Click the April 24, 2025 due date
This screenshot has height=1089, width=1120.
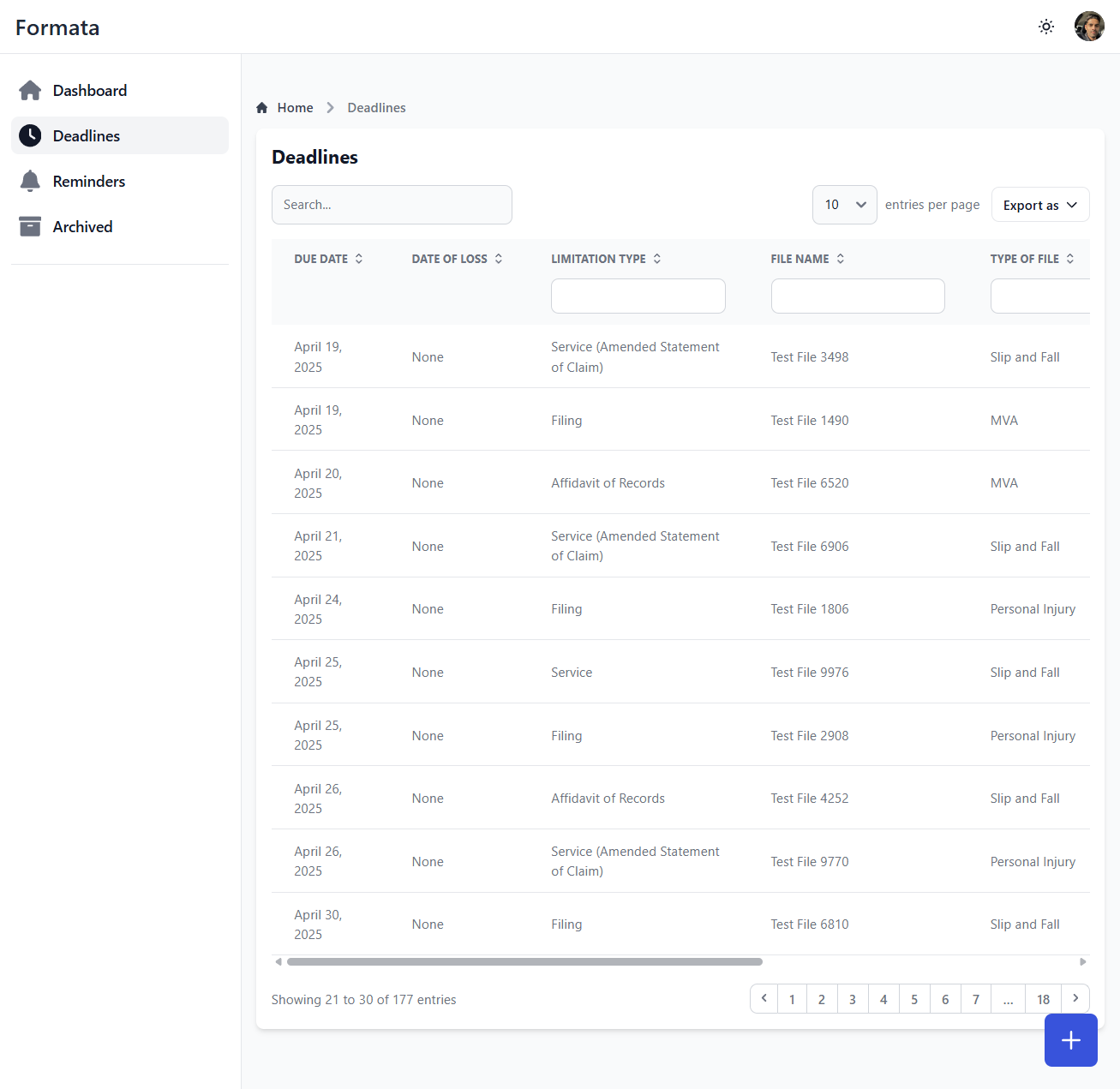(x=318, y=609)
